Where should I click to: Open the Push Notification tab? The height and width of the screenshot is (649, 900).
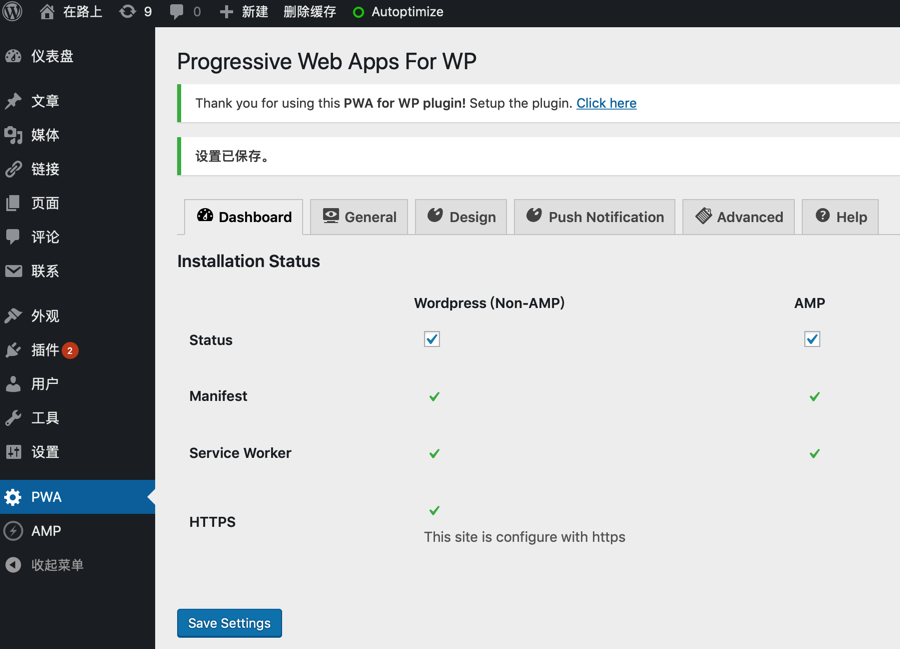[x=595, y=217]
